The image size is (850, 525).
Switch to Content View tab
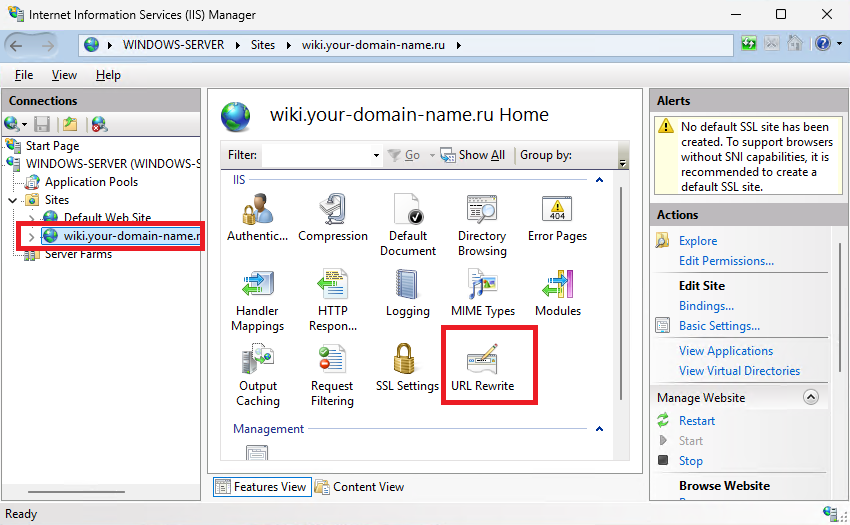tap(360, 487)
